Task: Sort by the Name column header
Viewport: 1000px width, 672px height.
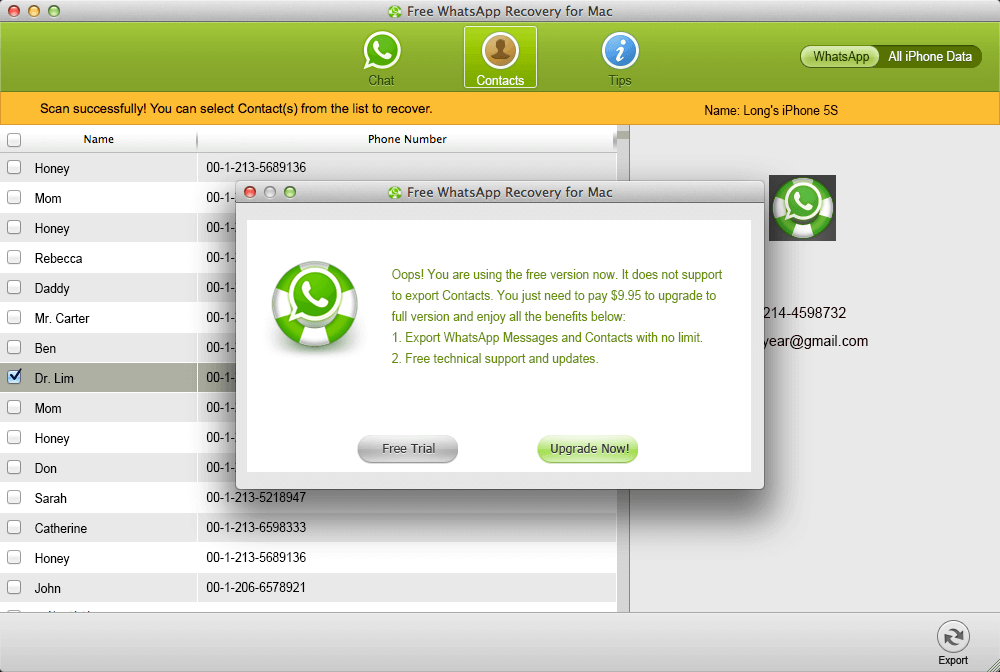Action: pos(99,139)
